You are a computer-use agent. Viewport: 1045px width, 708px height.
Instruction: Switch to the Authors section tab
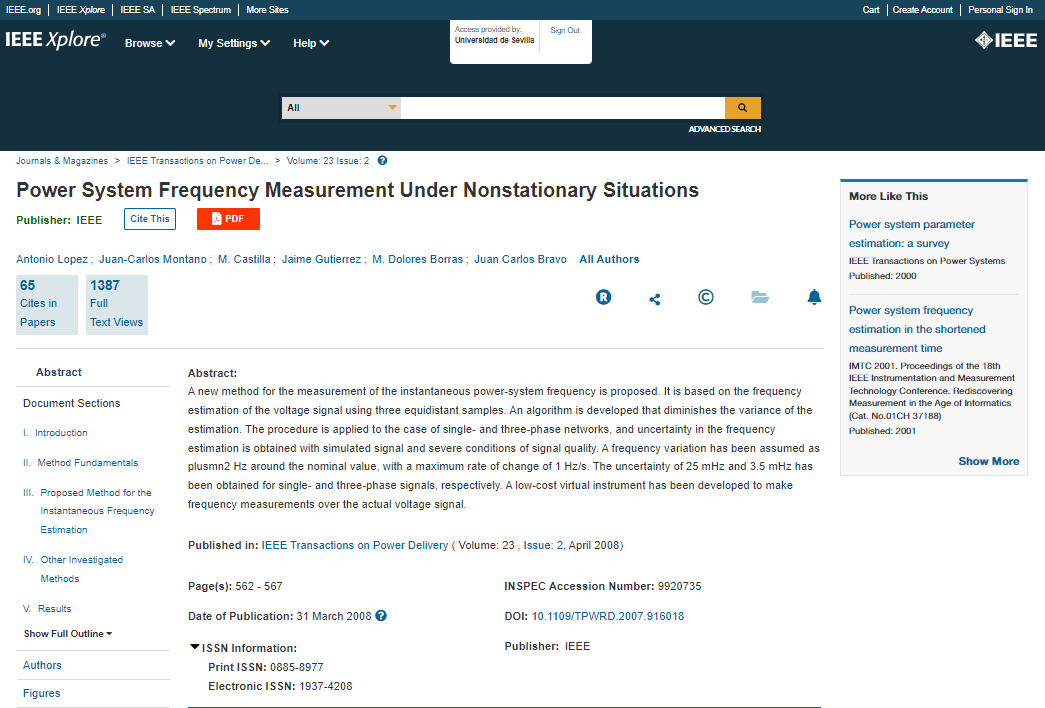[x=42, y=665]
